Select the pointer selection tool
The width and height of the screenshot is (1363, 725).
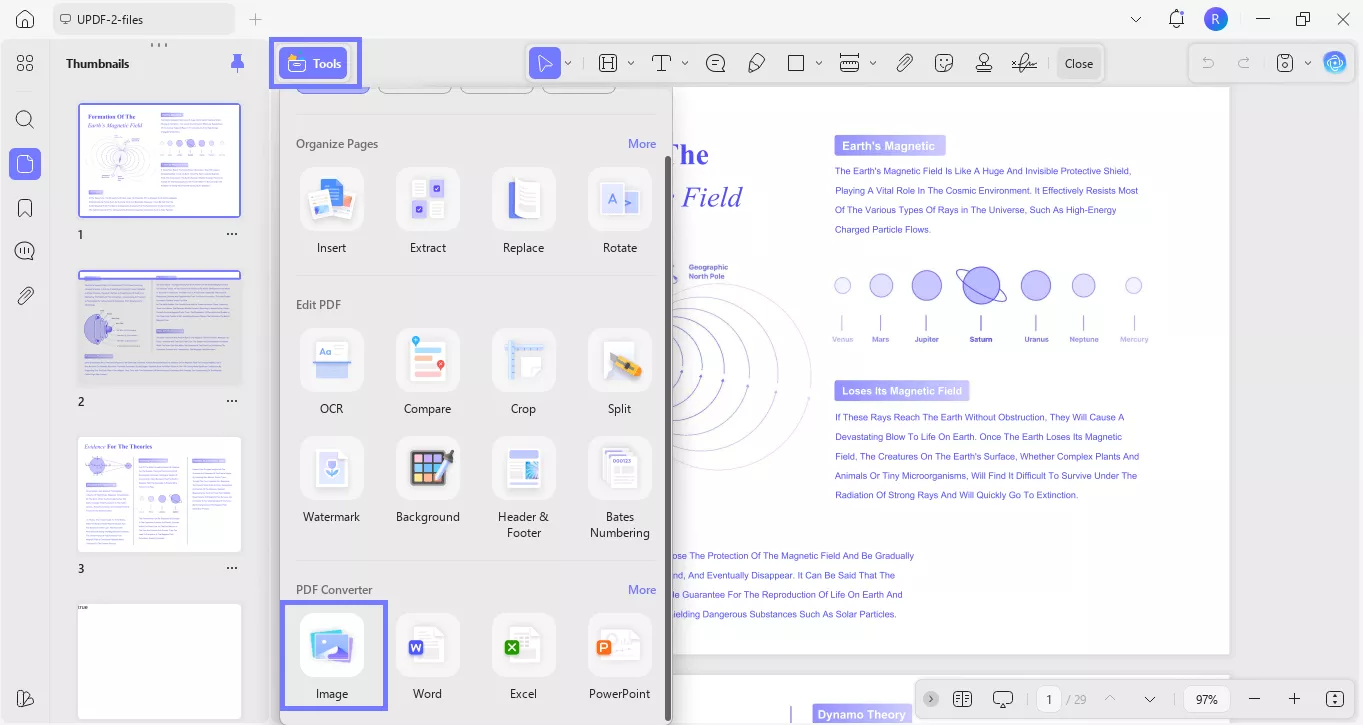(x=546, y=63)
